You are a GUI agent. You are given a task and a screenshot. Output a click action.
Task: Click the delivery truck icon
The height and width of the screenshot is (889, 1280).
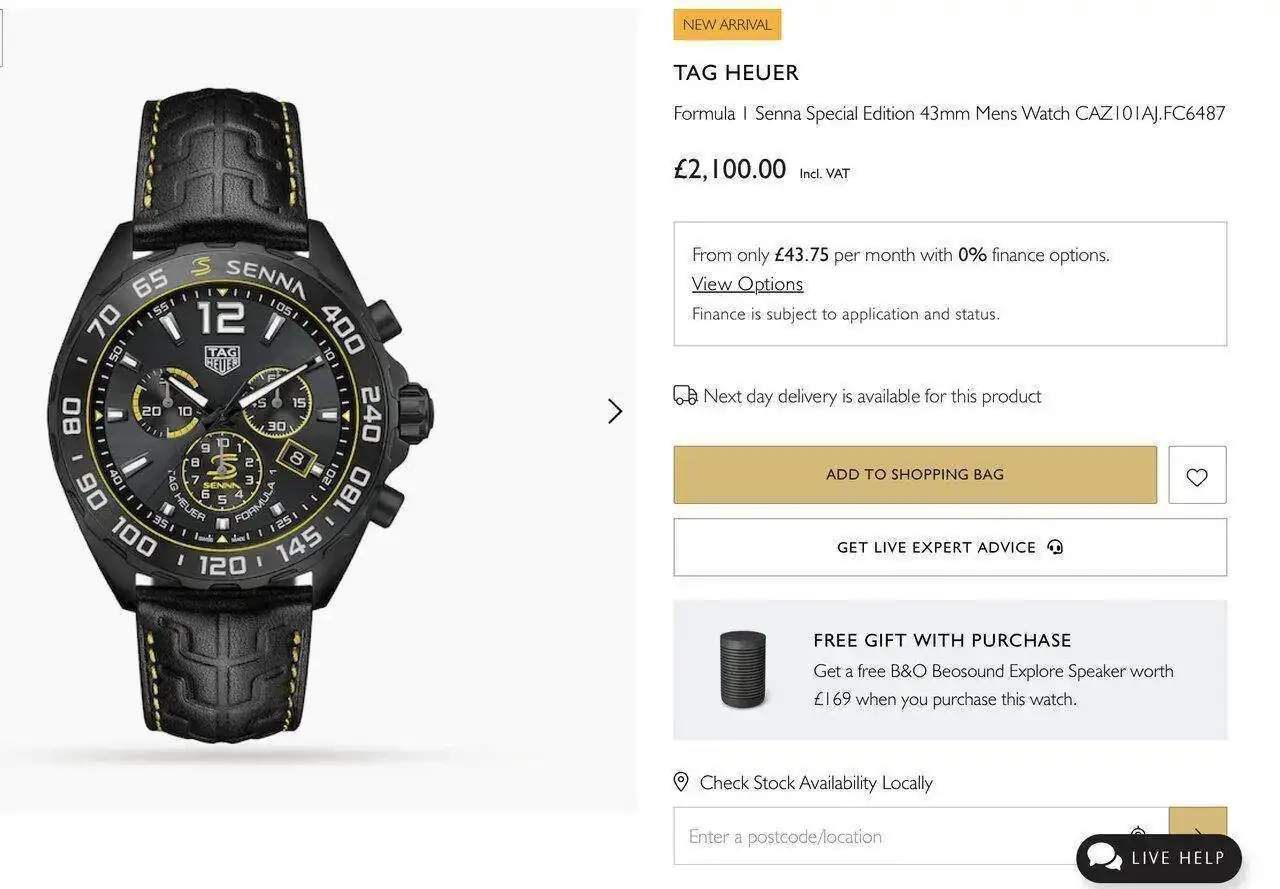(x=685, y=395)
